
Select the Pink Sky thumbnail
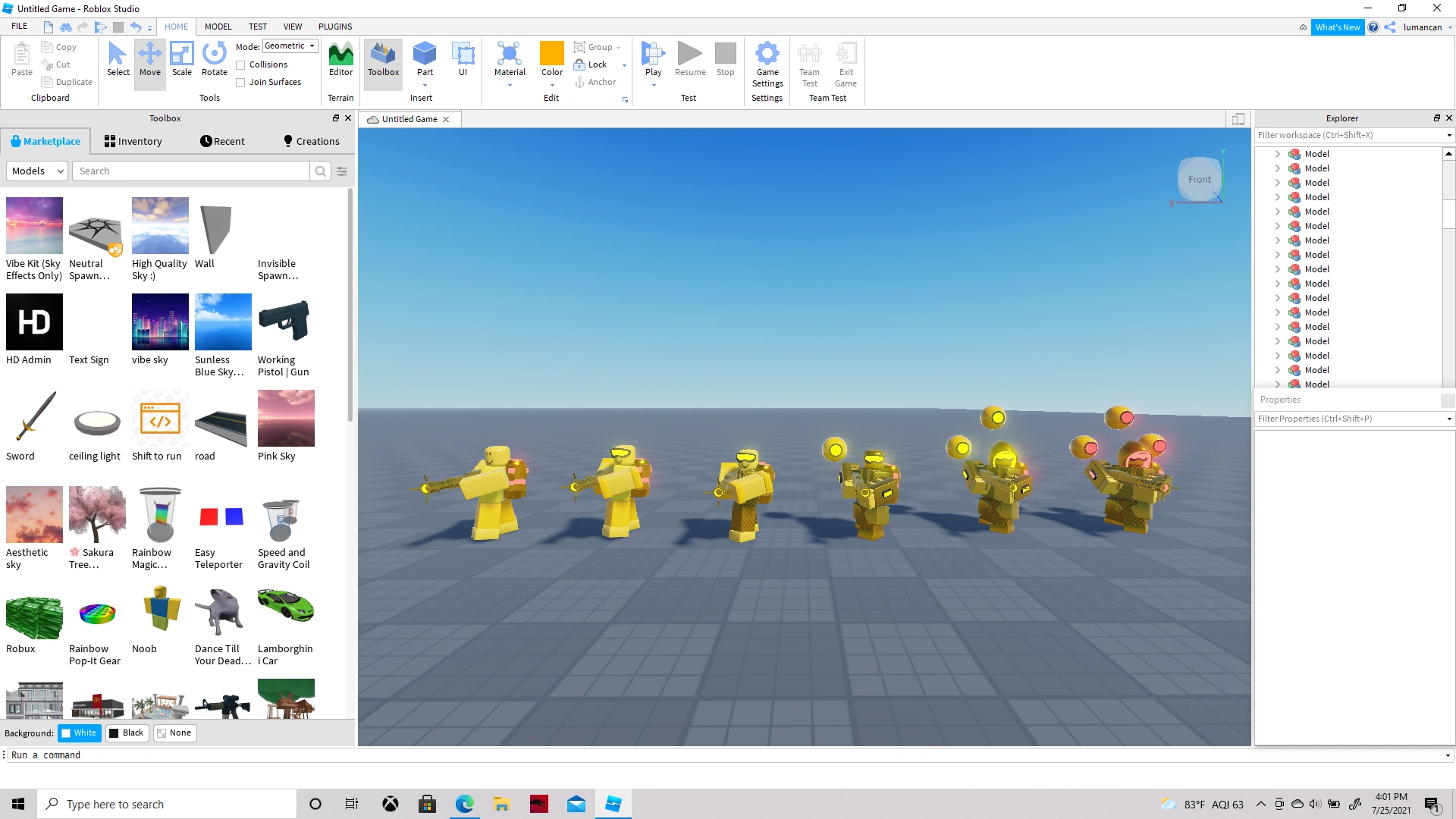[x=286, y=418]
